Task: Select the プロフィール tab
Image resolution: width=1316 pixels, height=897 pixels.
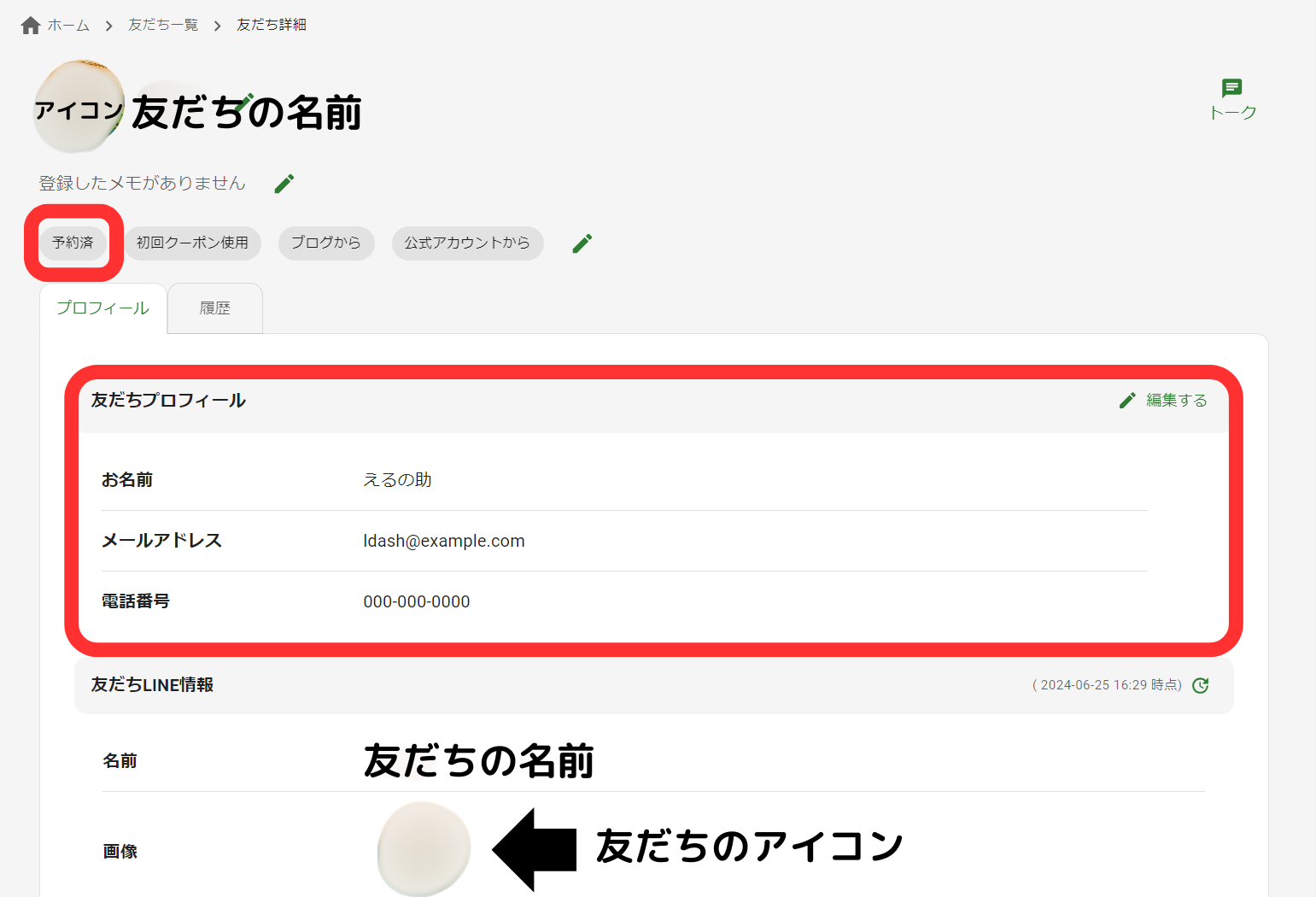Action: point(102,308)
